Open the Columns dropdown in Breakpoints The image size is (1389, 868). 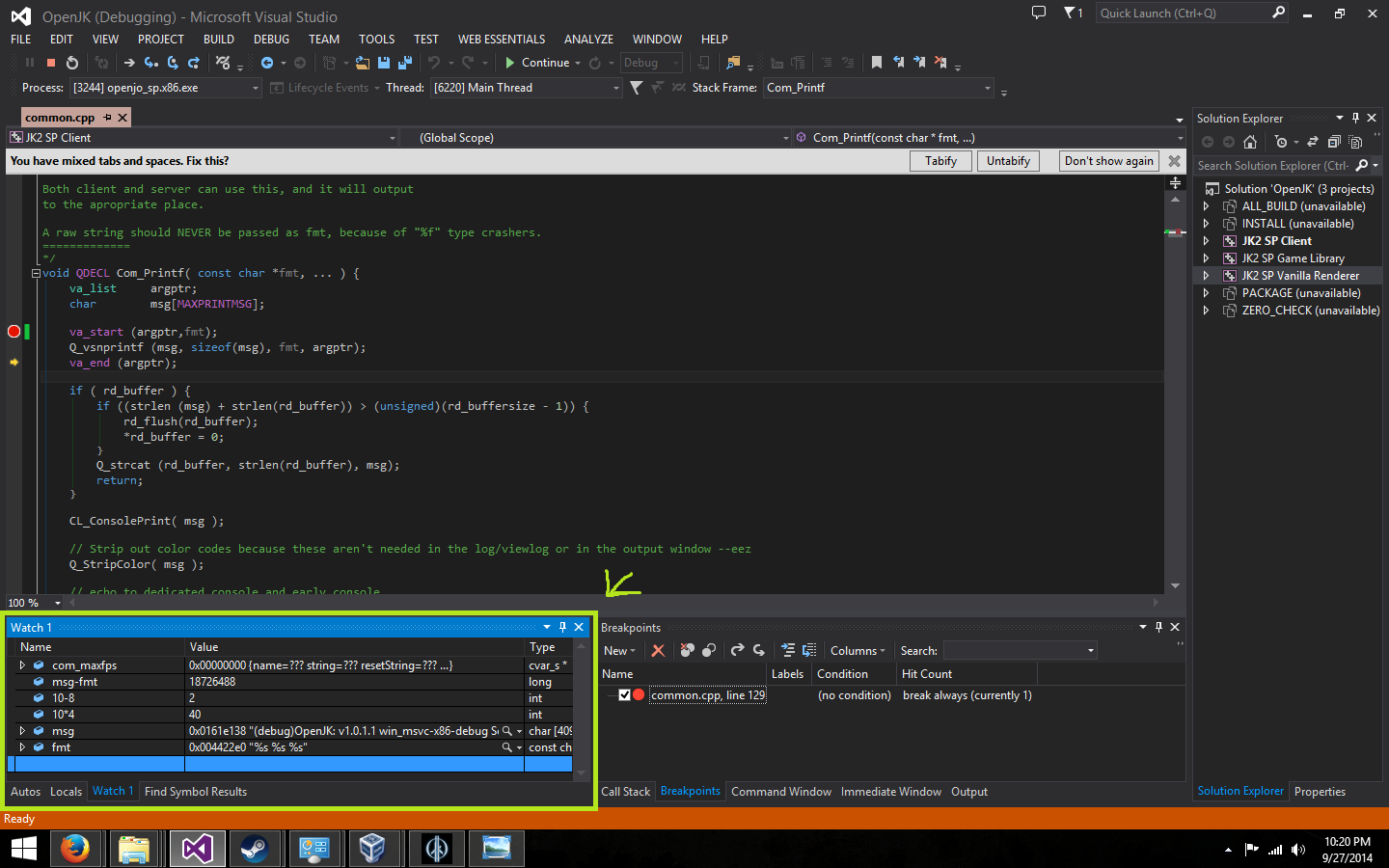tap(857, 651)
